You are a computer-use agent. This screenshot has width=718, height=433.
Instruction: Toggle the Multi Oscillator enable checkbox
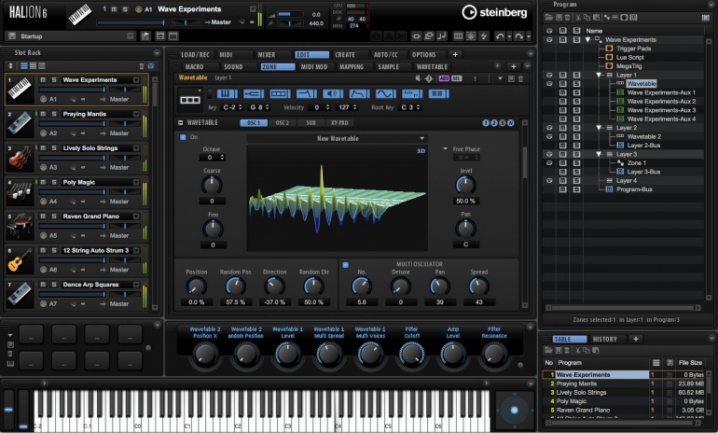pos(346,265)
